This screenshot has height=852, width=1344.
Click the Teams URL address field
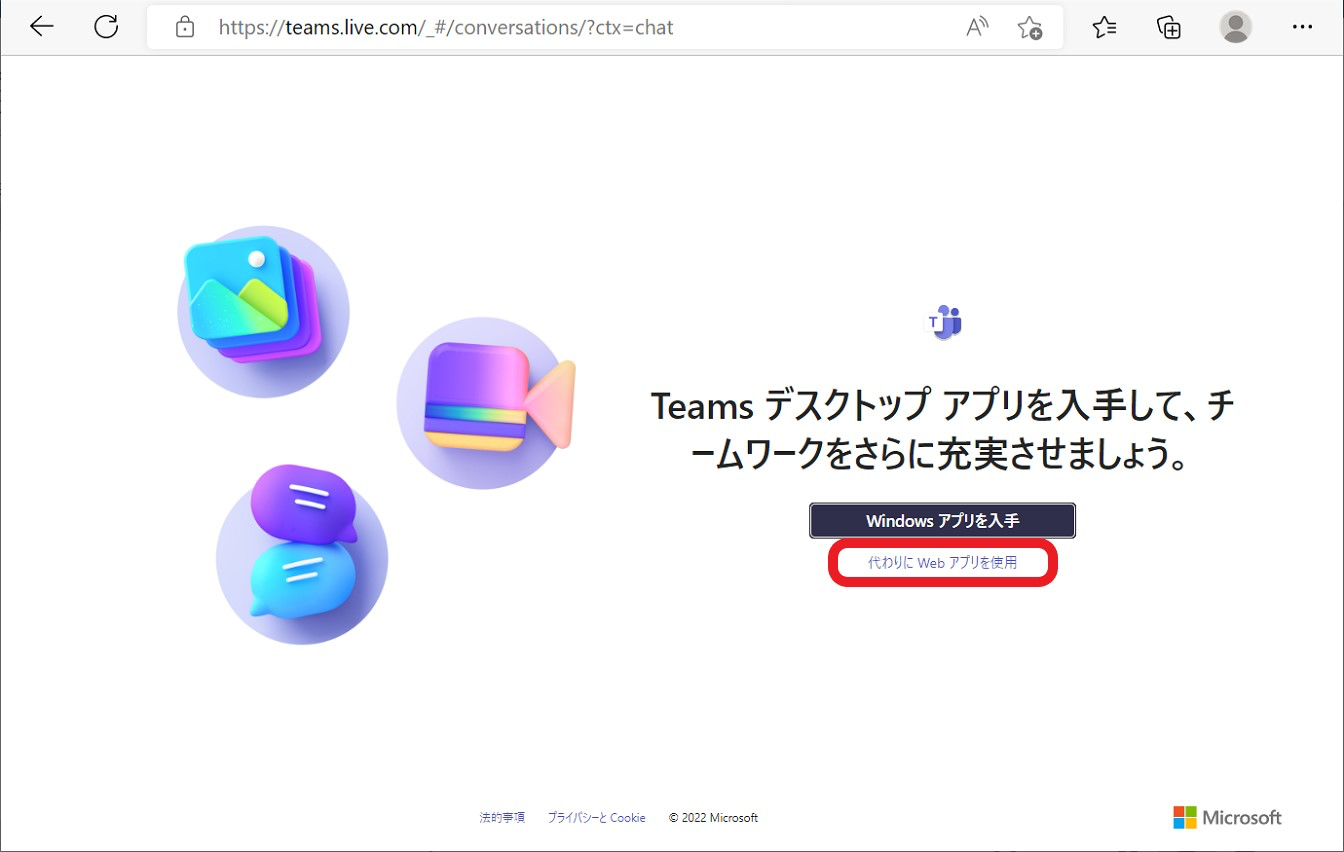[x=550, y=28]
